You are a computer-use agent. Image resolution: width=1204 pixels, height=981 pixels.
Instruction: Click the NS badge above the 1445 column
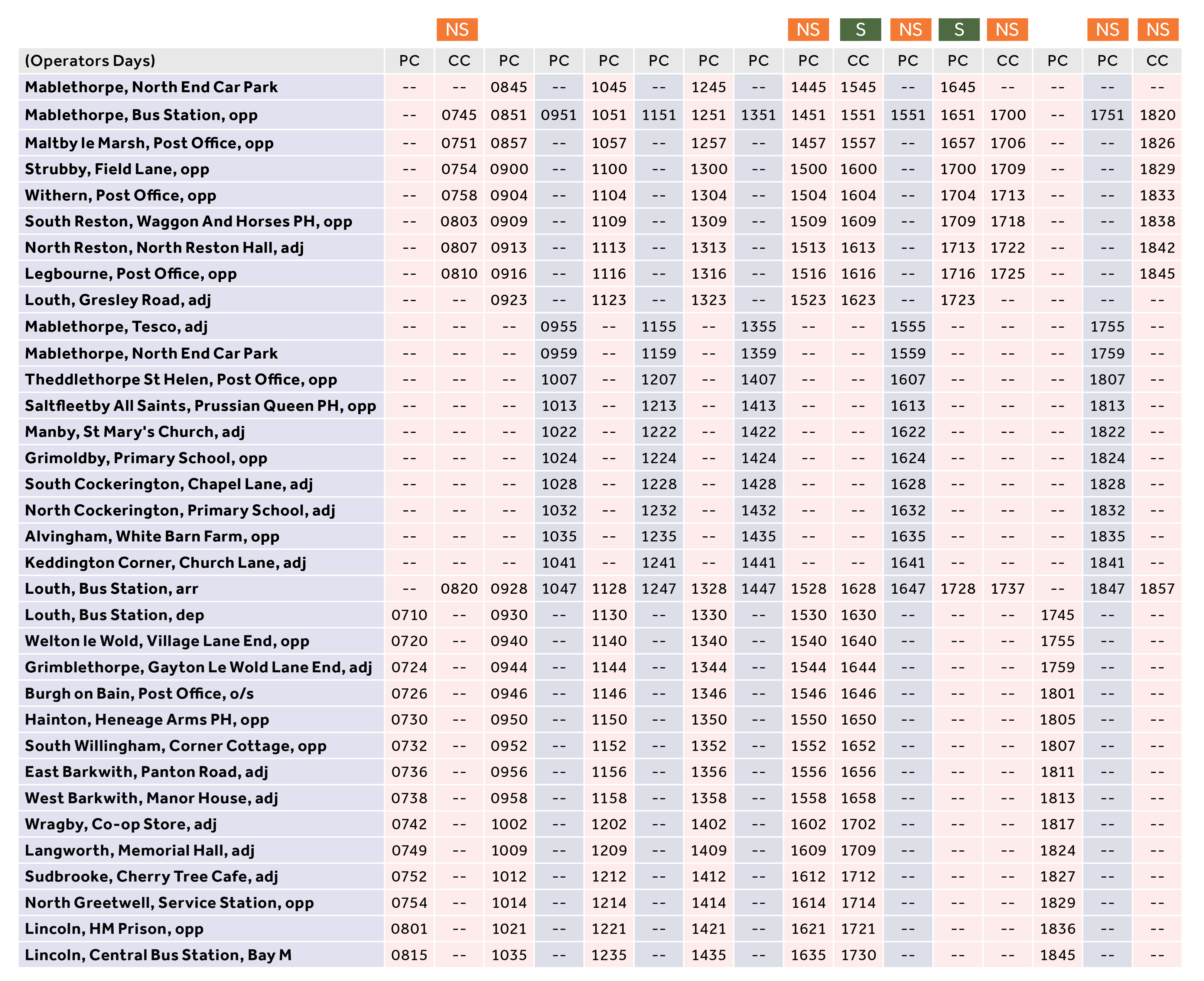tap(808, 29)
